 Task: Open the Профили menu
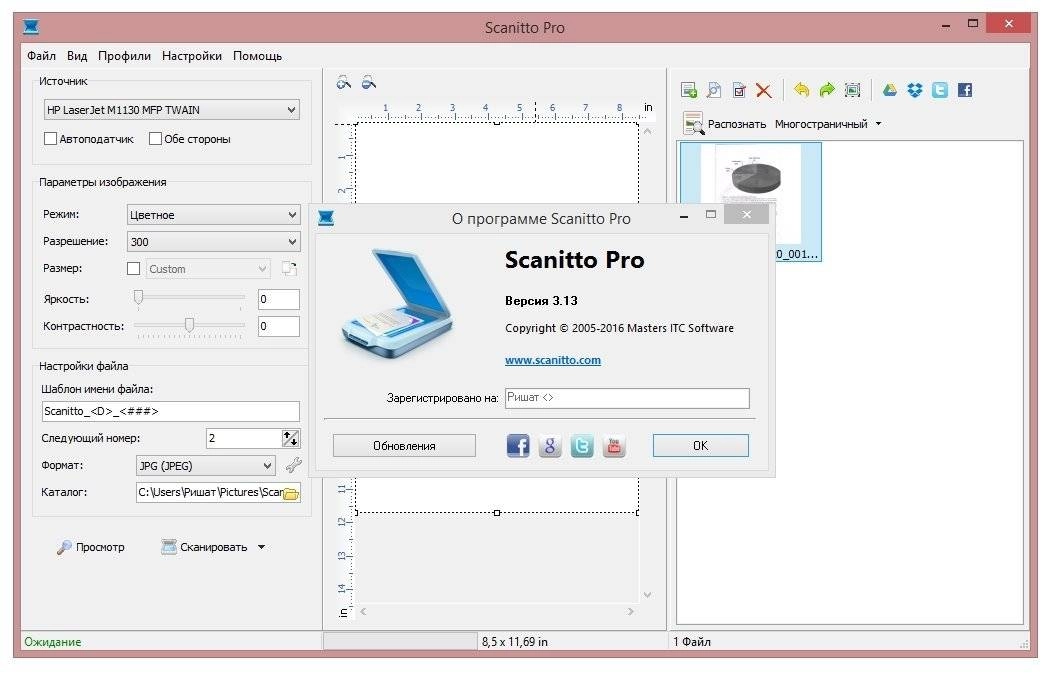point(124,56)
